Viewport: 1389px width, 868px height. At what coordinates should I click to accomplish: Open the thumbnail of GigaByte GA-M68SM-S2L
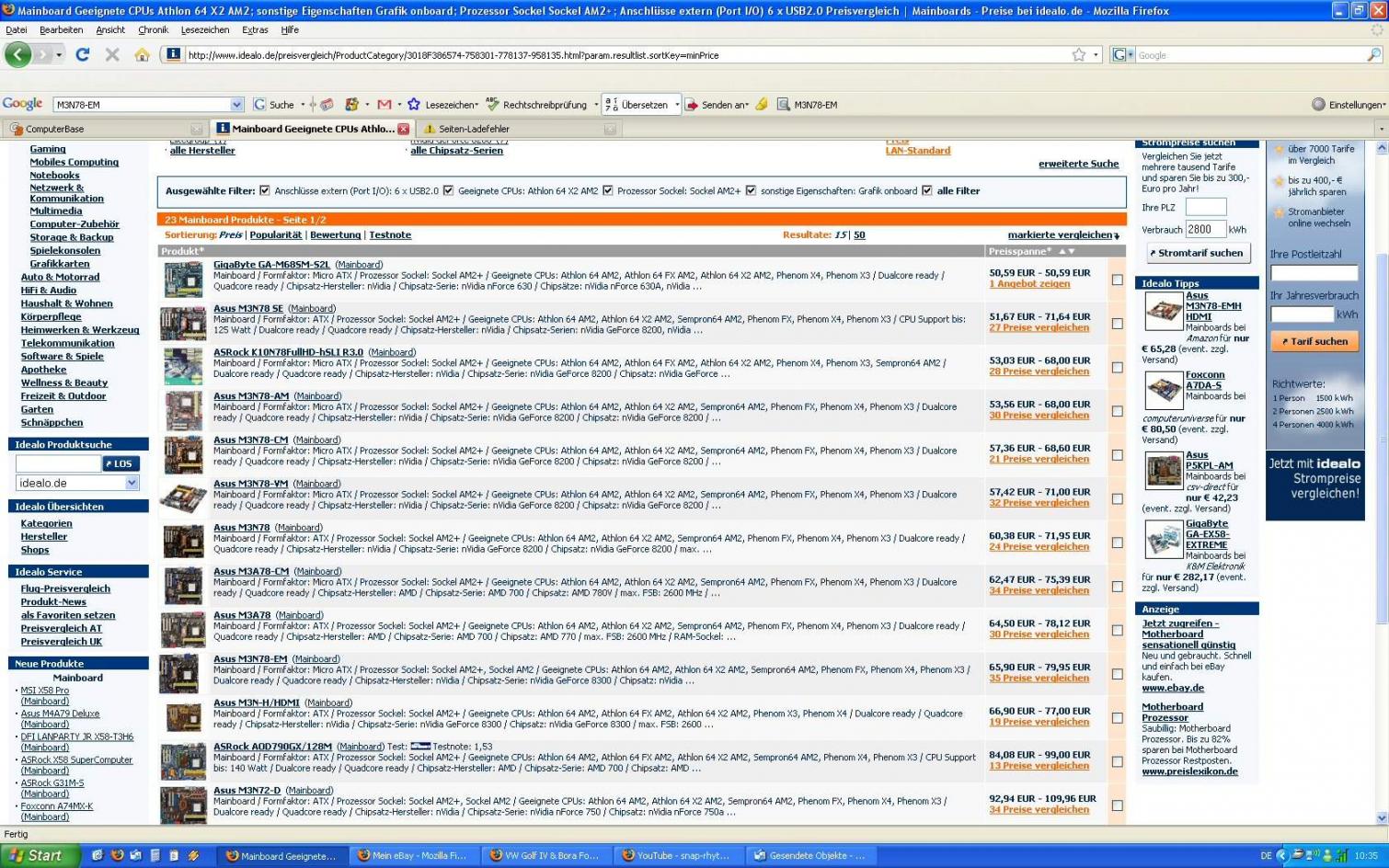(183, 280)
